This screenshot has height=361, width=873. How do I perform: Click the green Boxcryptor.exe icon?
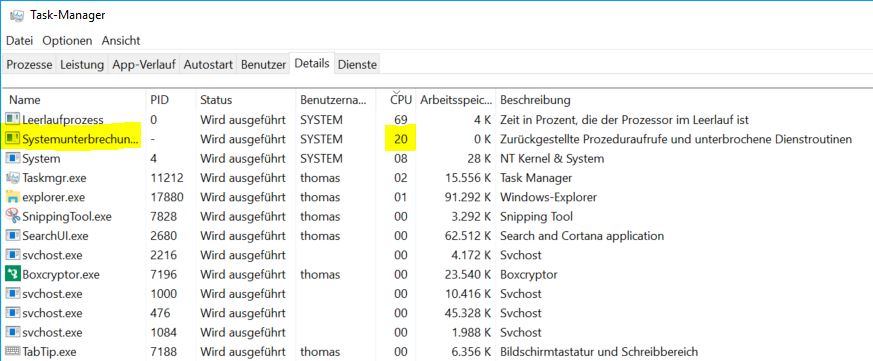coord(12,274)
